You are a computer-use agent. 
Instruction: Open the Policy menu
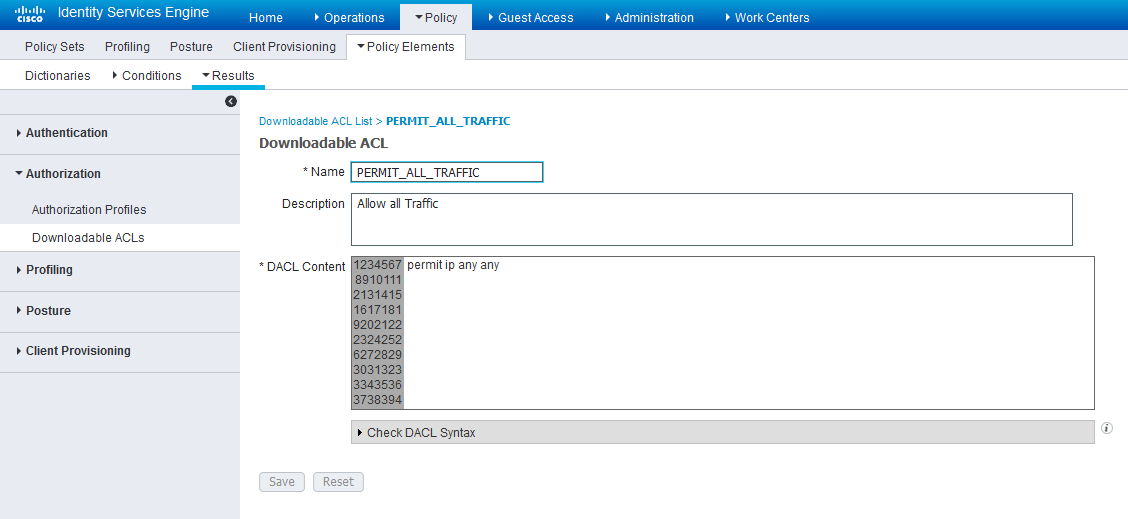436,17
